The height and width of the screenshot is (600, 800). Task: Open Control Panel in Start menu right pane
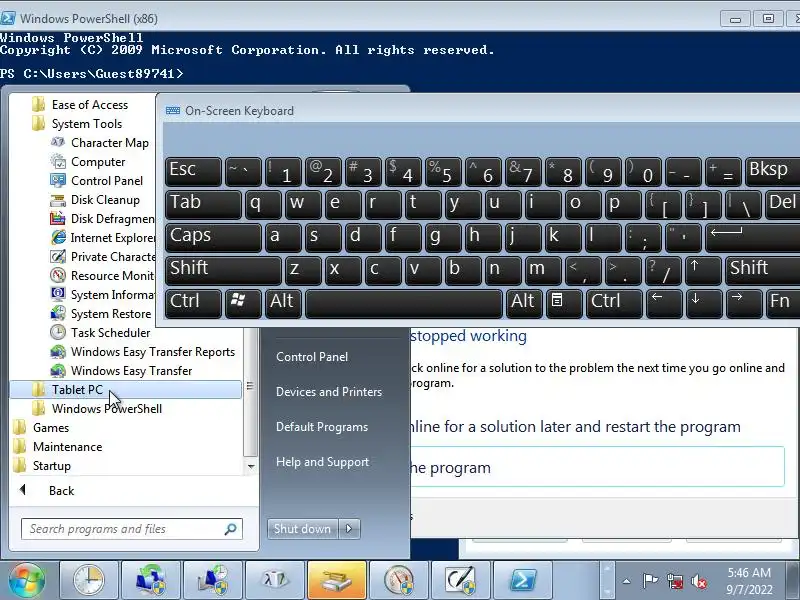[312, 357]
